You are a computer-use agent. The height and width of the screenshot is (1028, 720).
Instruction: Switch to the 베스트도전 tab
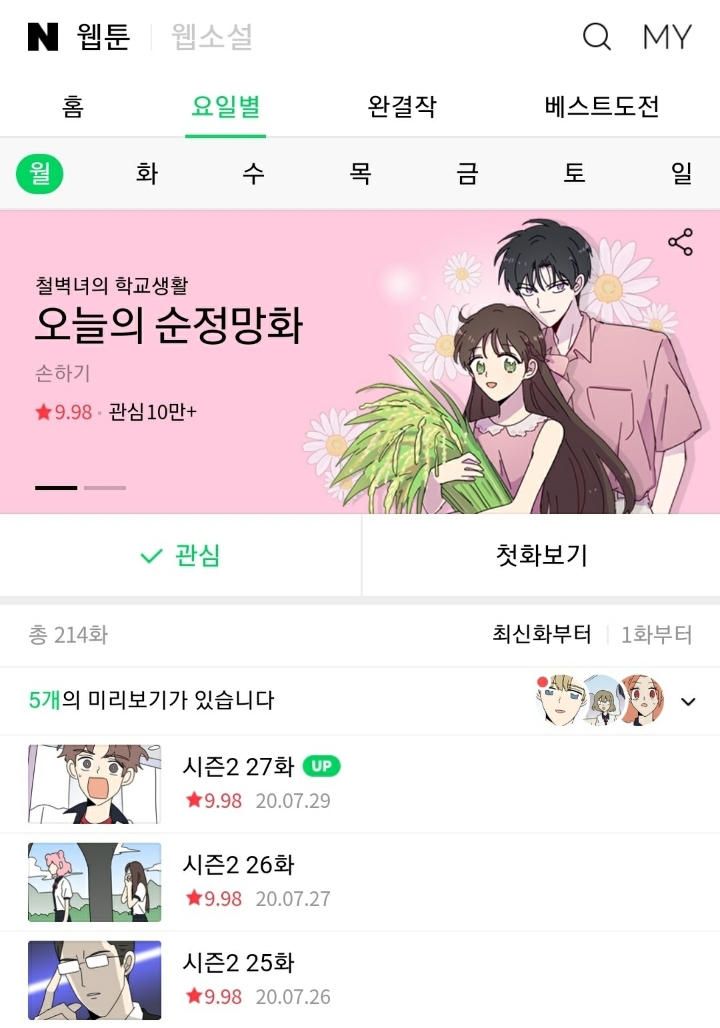pyautogui.click(x=601, y=106)
